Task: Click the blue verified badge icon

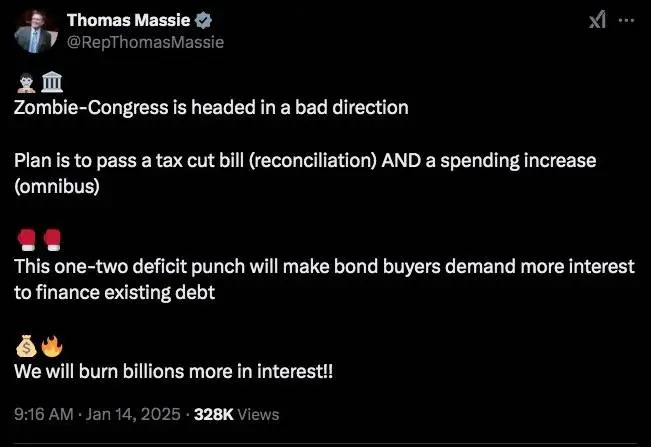Action: pos(202,21)
